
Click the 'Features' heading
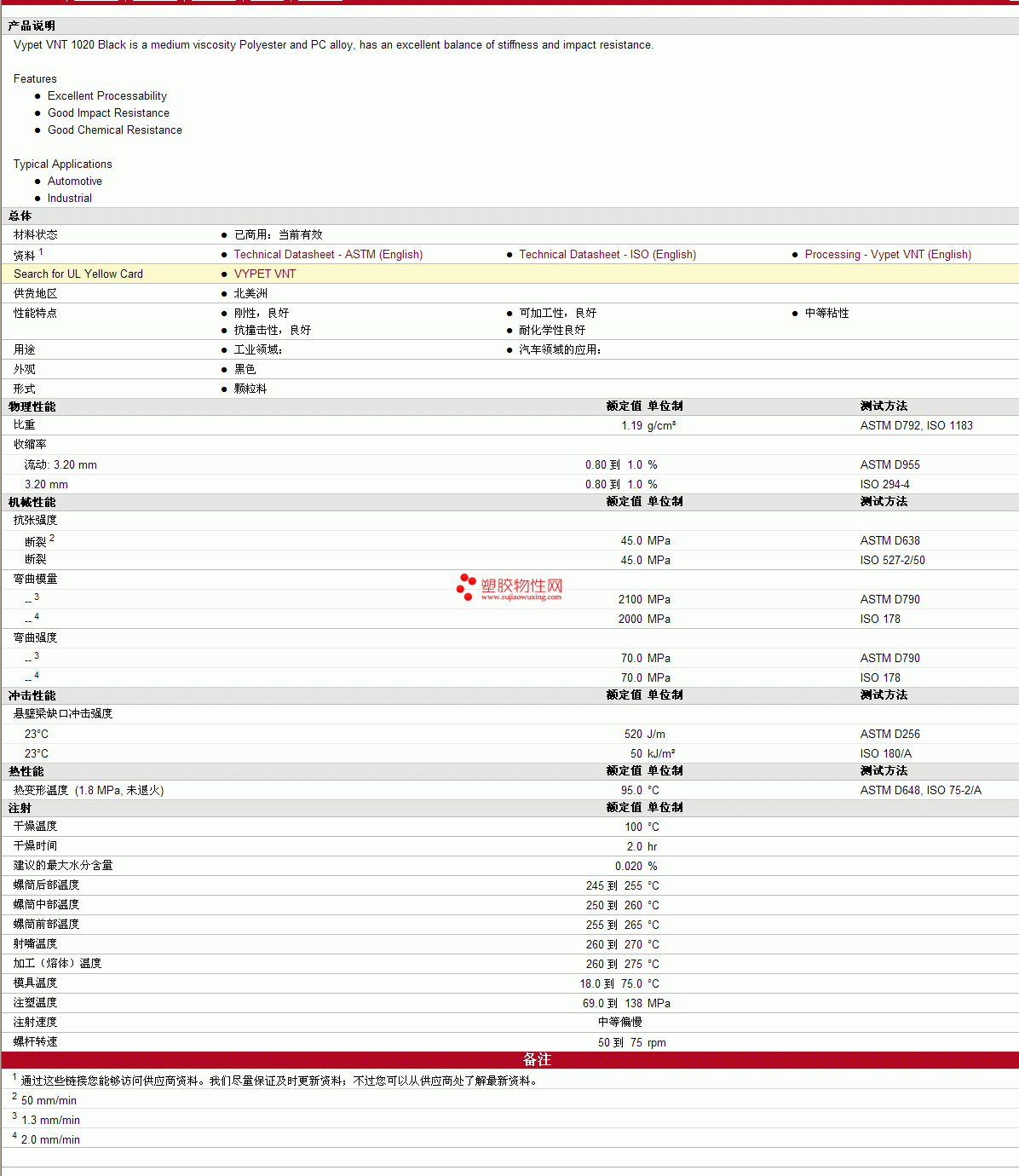(x=35, y=78)
